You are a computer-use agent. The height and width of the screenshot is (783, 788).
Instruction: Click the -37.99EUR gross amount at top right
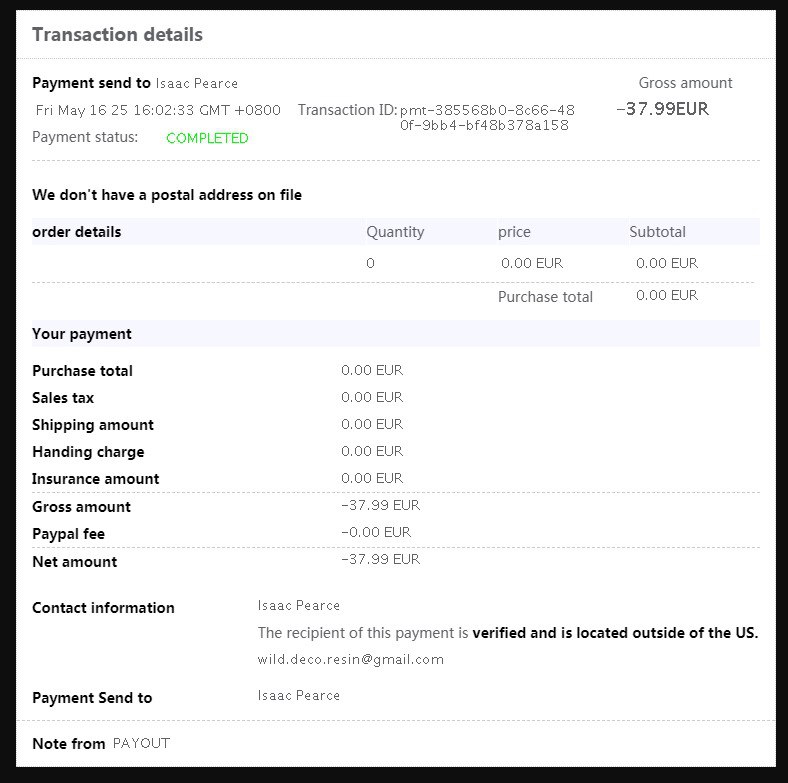662,109
